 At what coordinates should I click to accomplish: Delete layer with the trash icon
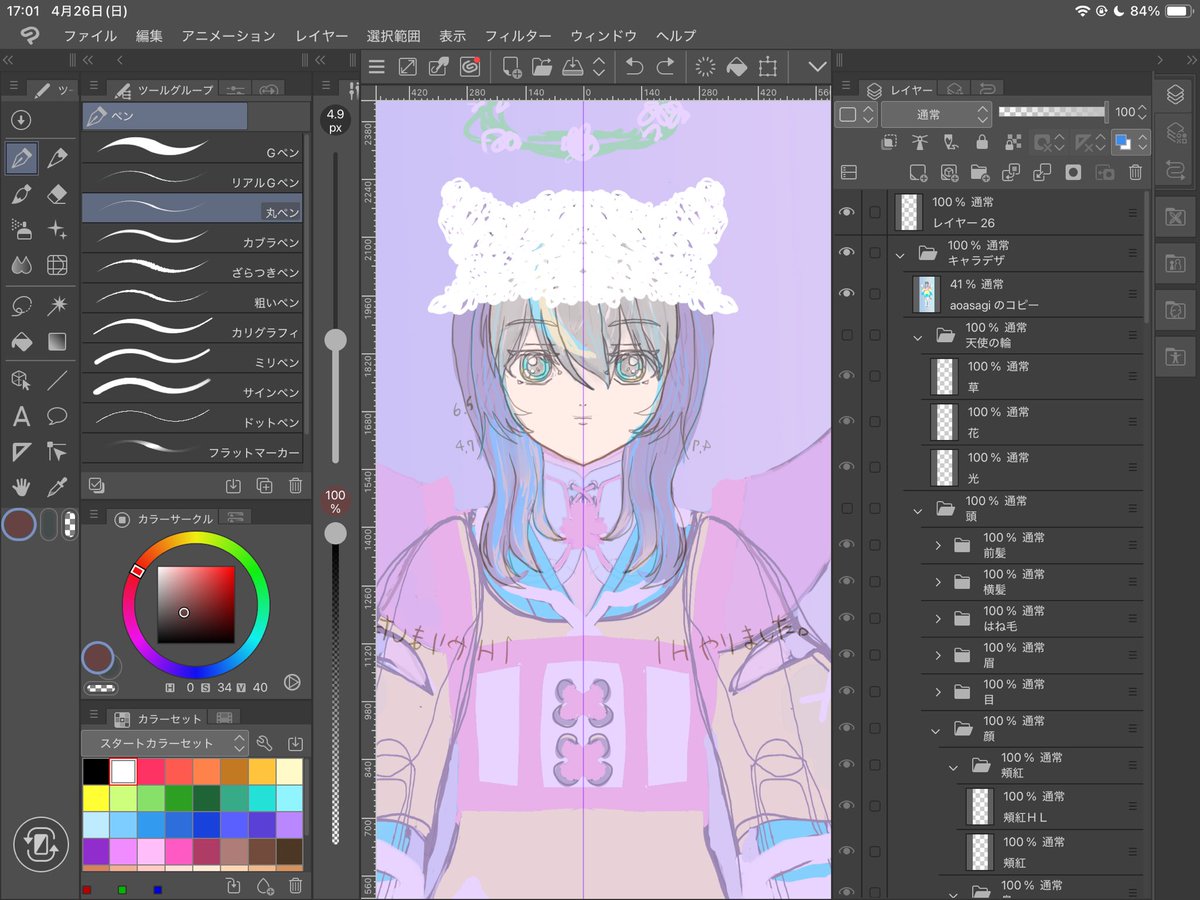point(1135,172)
